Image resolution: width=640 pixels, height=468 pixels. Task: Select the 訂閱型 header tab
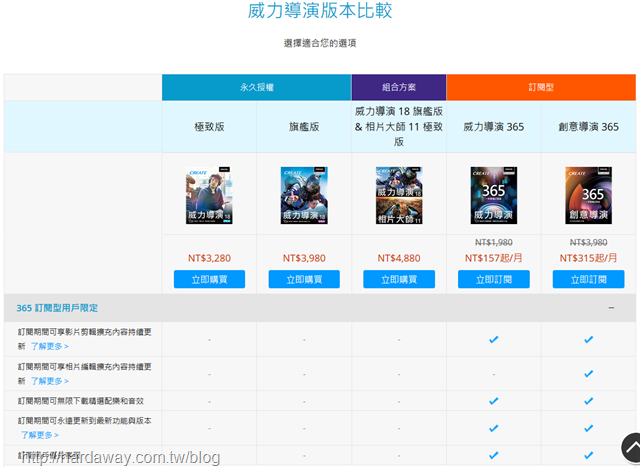[541, 87]
